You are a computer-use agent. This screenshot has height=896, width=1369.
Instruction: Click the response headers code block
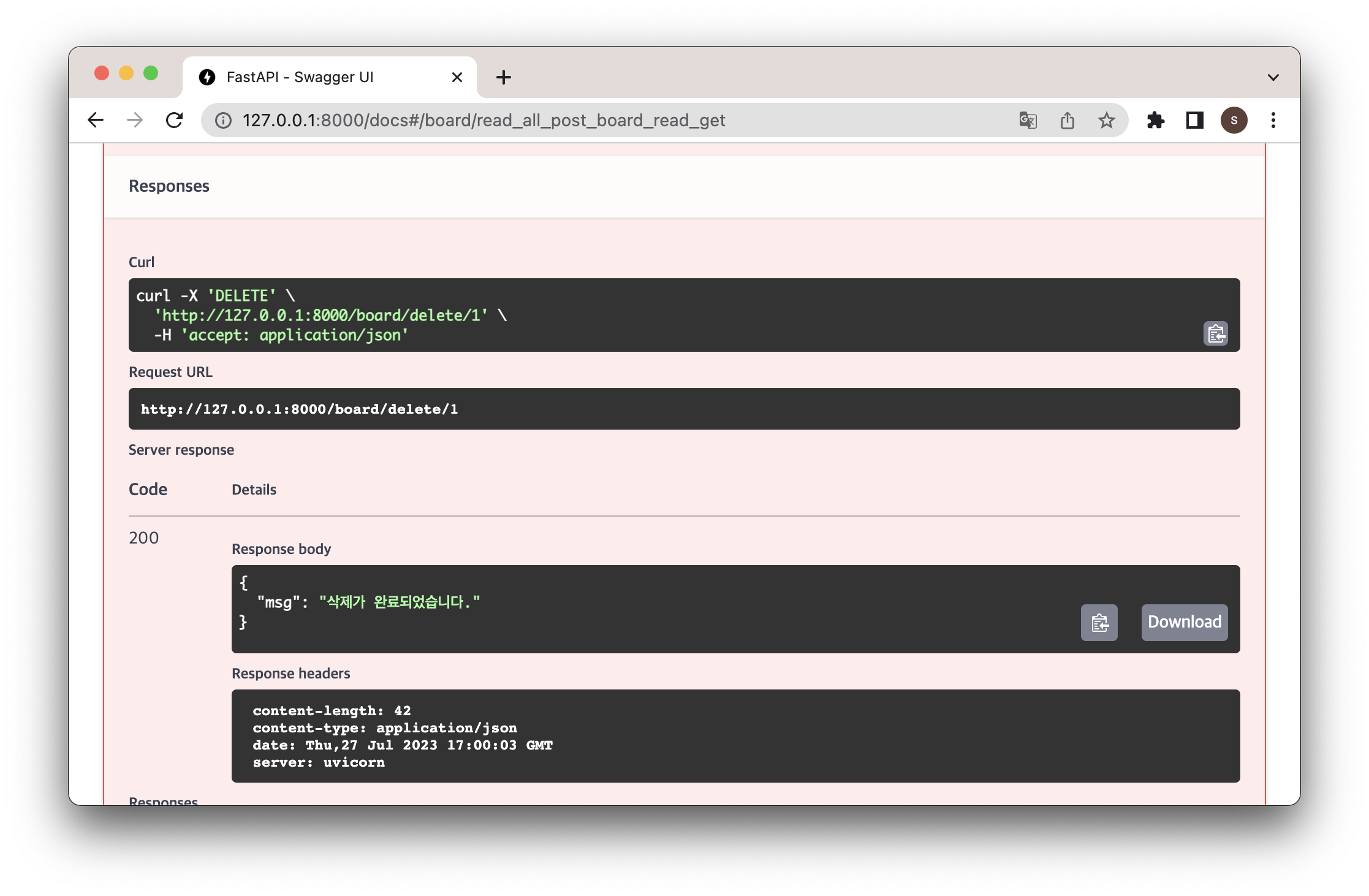[x=735, y=735]
